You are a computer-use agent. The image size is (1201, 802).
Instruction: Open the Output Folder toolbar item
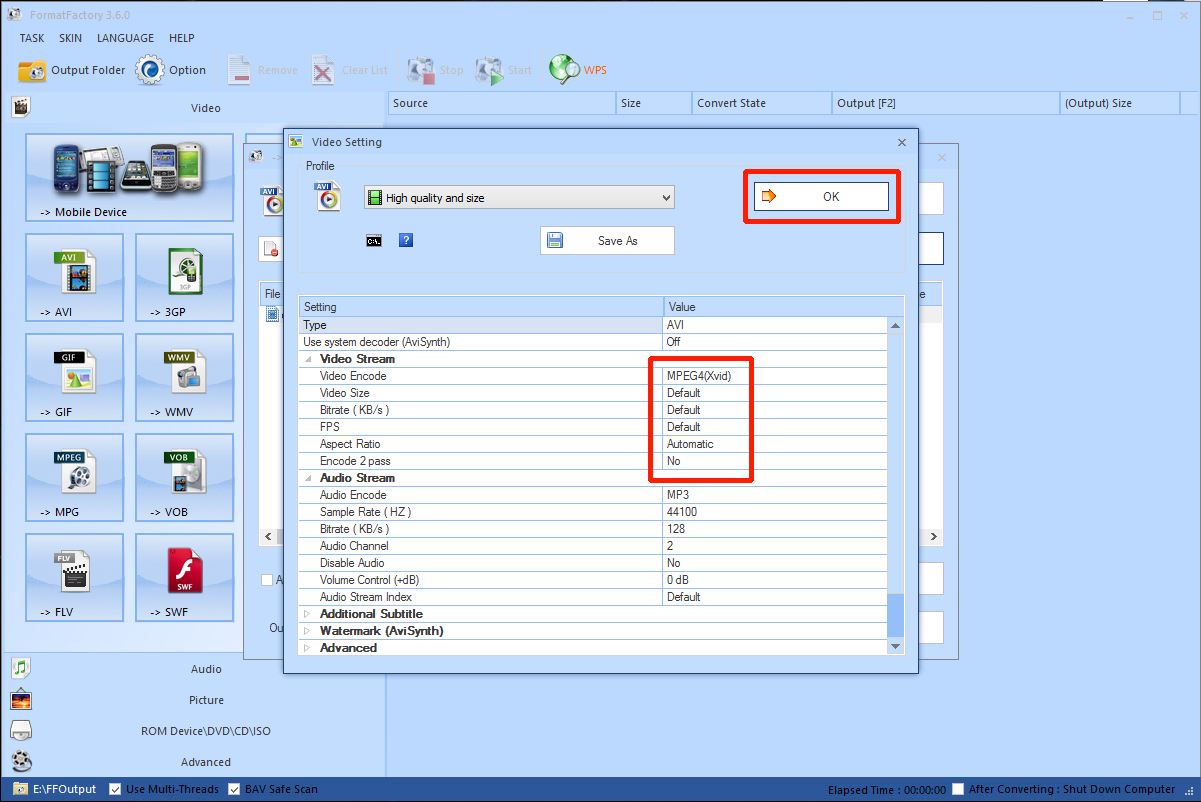(72, 70)
